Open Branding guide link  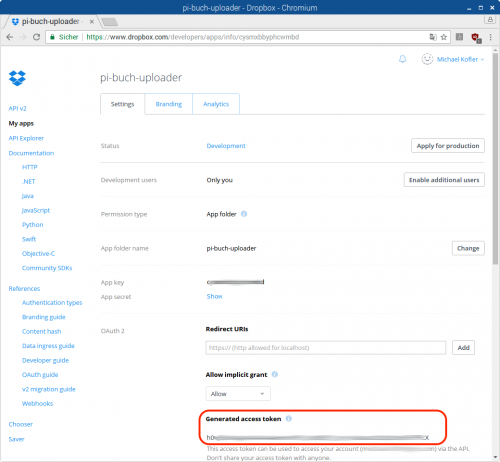tap(44, 317)
